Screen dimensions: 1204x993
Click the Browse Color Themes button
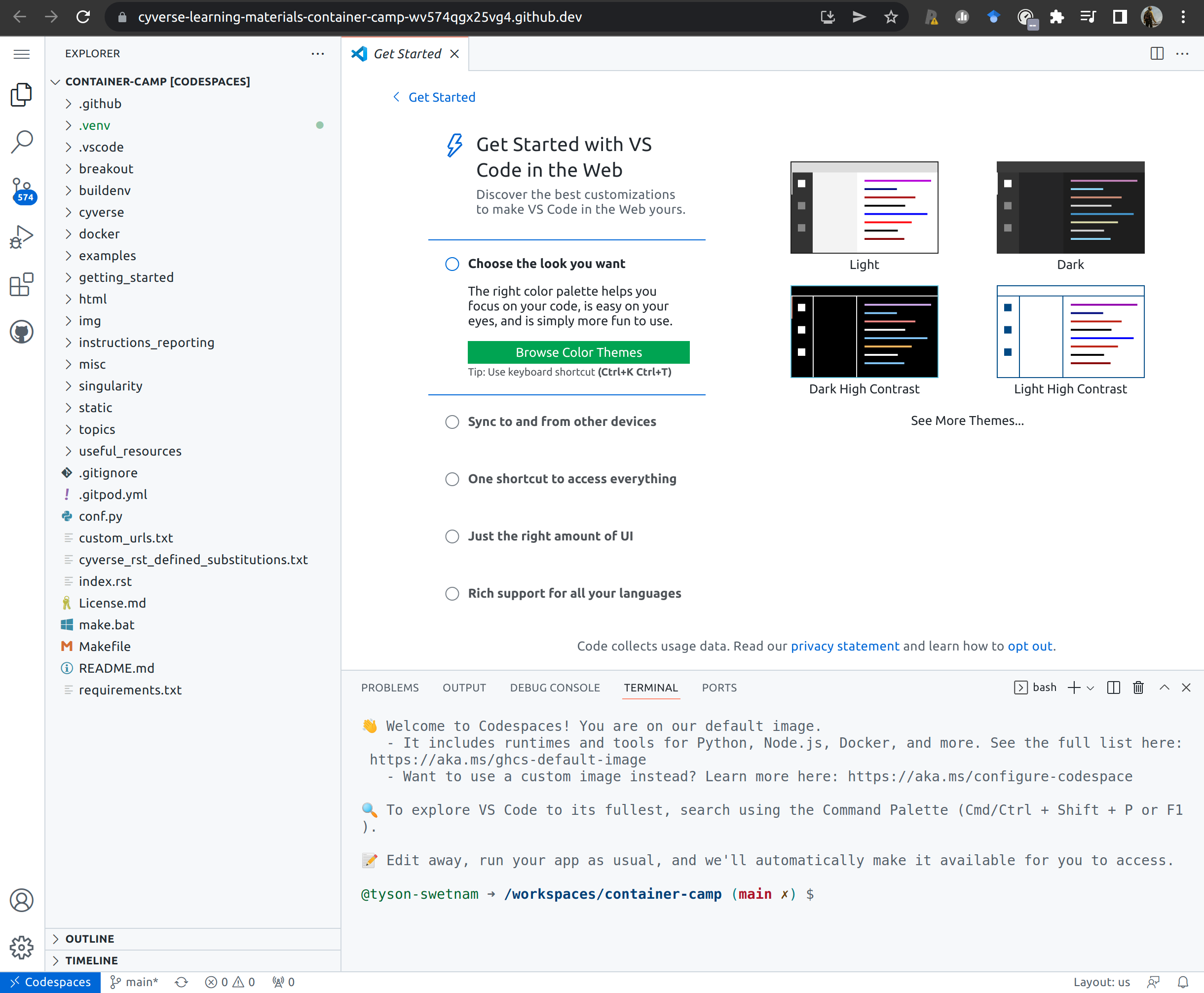[x=578, y=352]
